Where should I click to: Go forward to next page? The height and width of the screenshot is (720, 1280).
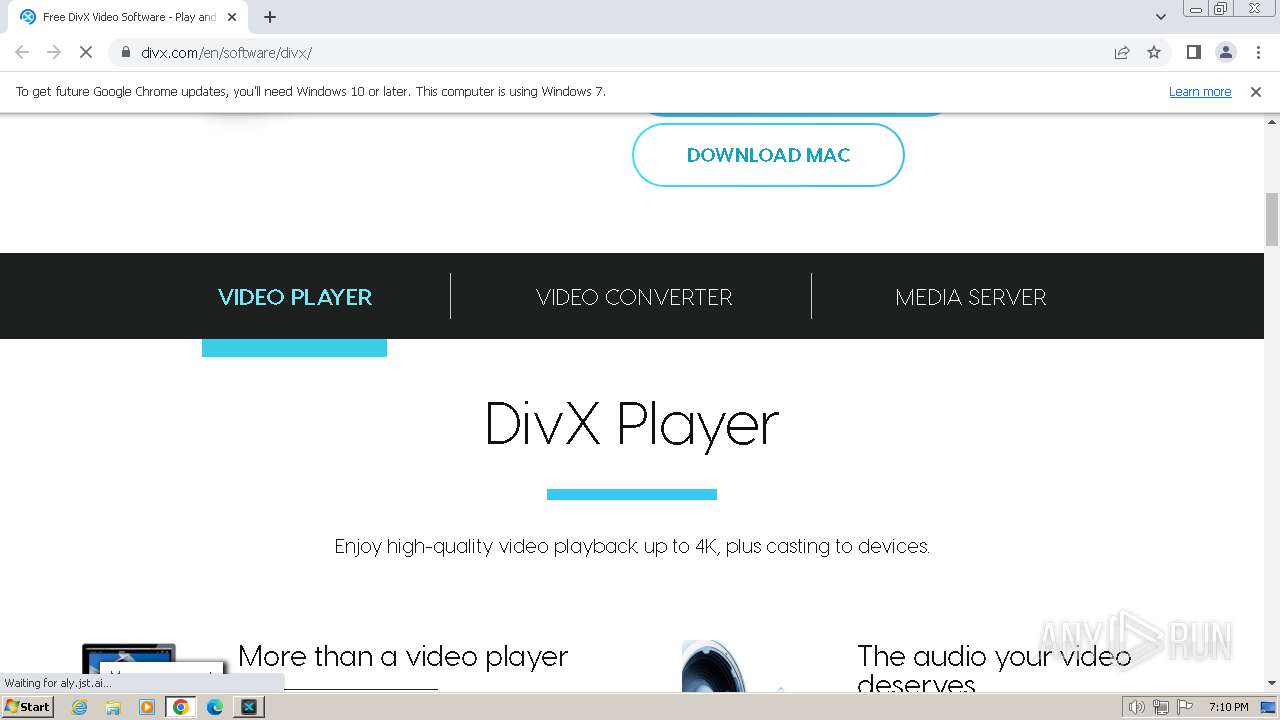click(54, 52)
